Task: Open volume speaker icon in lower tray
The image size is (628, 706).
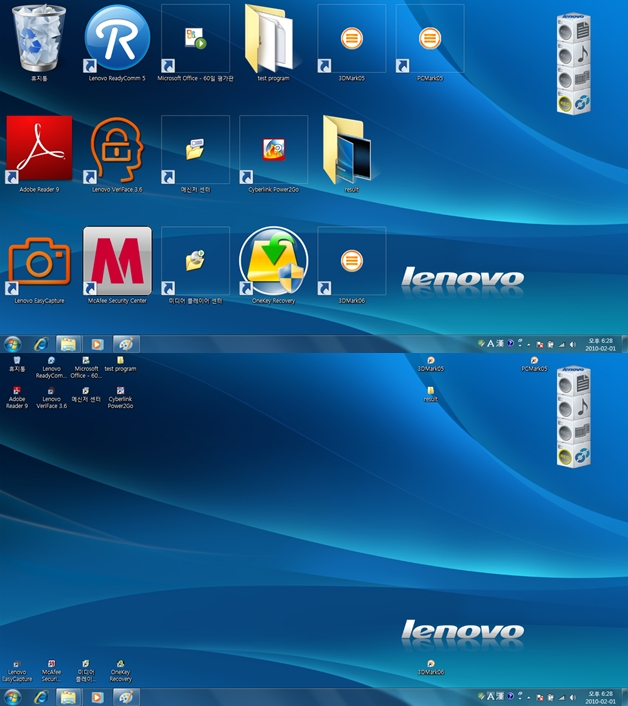Action: 572,697
